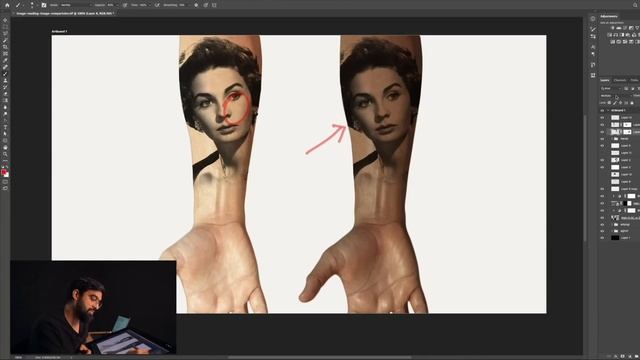
Task: Open the brush Mode dropdown in options bar
Action: 76,5
